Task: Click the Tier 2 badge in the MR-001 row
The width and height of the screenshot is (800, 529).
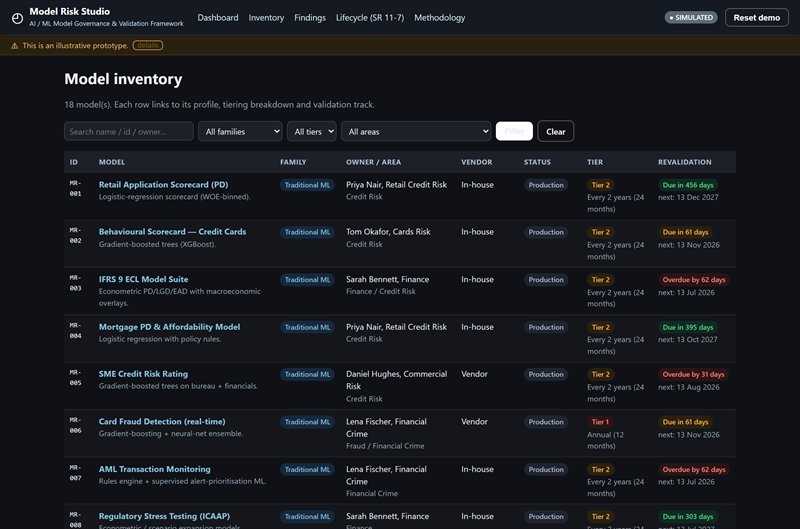Action: 601,185
